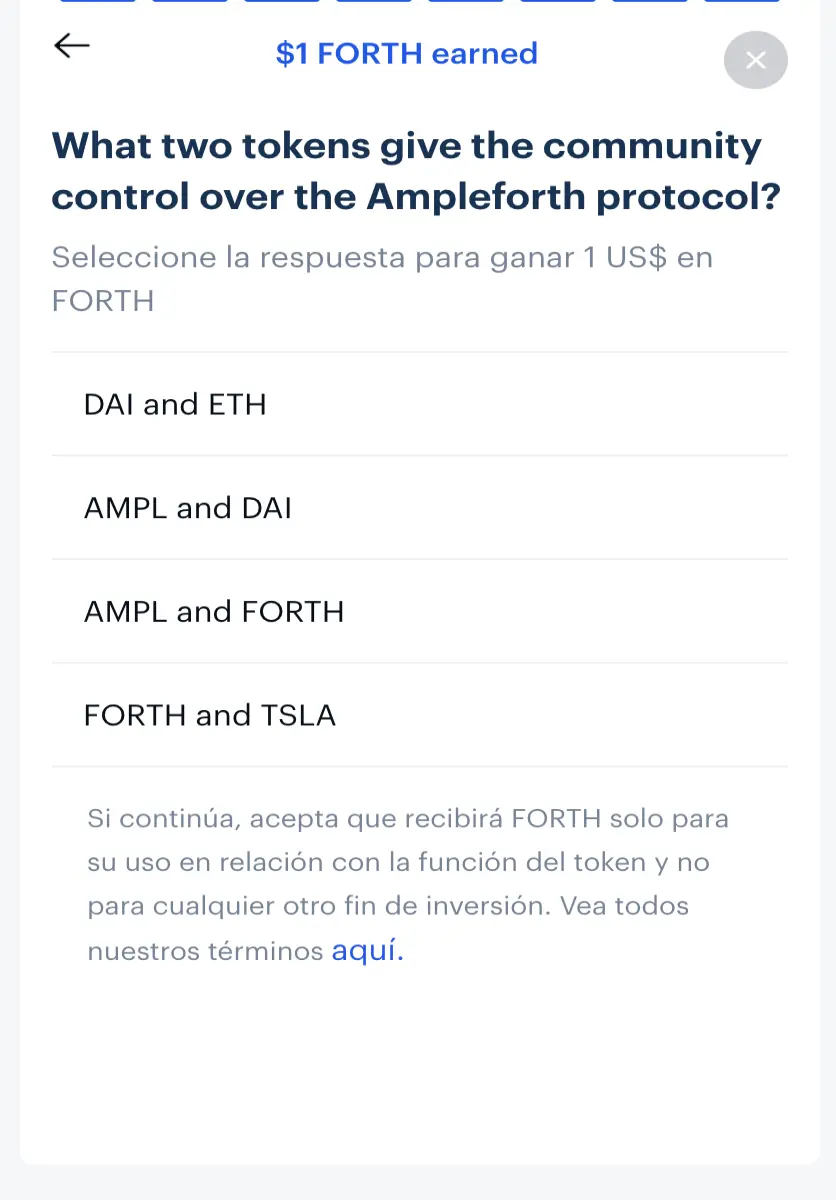This screenshot has height=1200, width=836.
Task: Open the terms via the aquí link
Action: (x=367, y=950)
